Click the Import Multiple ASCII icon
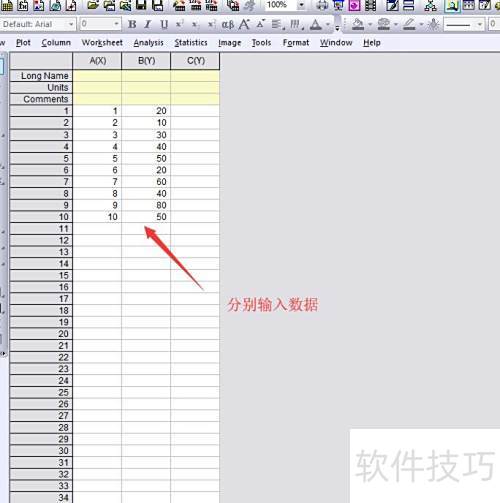 pos(211,5)
